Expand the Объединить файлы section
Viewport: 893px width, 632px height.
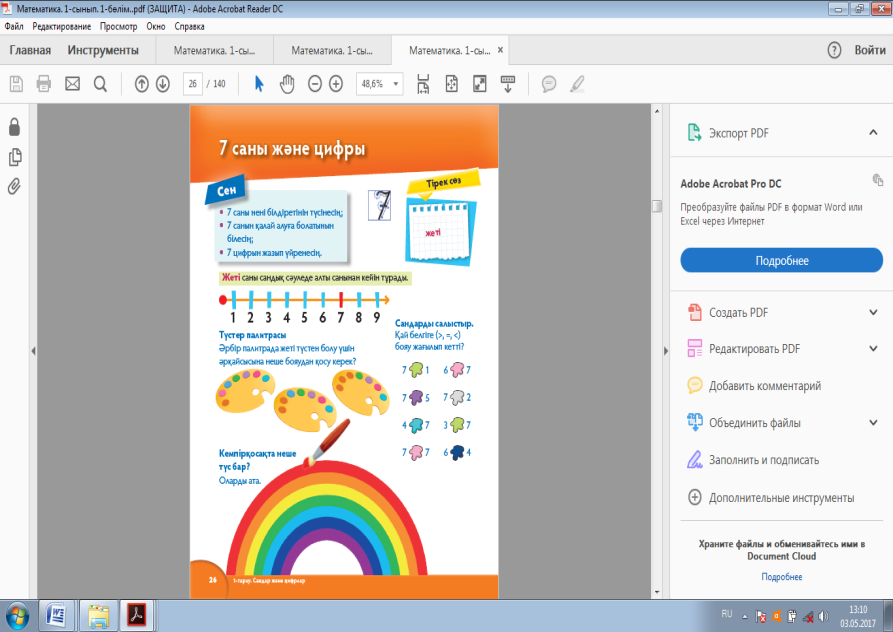[x=873, y=422]
